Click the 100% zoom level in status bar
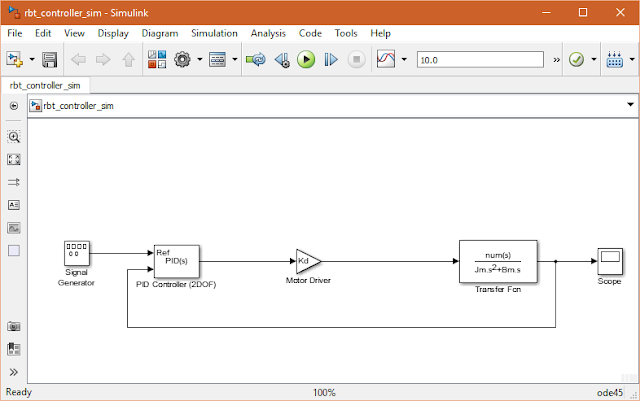Image resolution: width=640 pixels, height=401 pixels. click(x=324, y=392)
